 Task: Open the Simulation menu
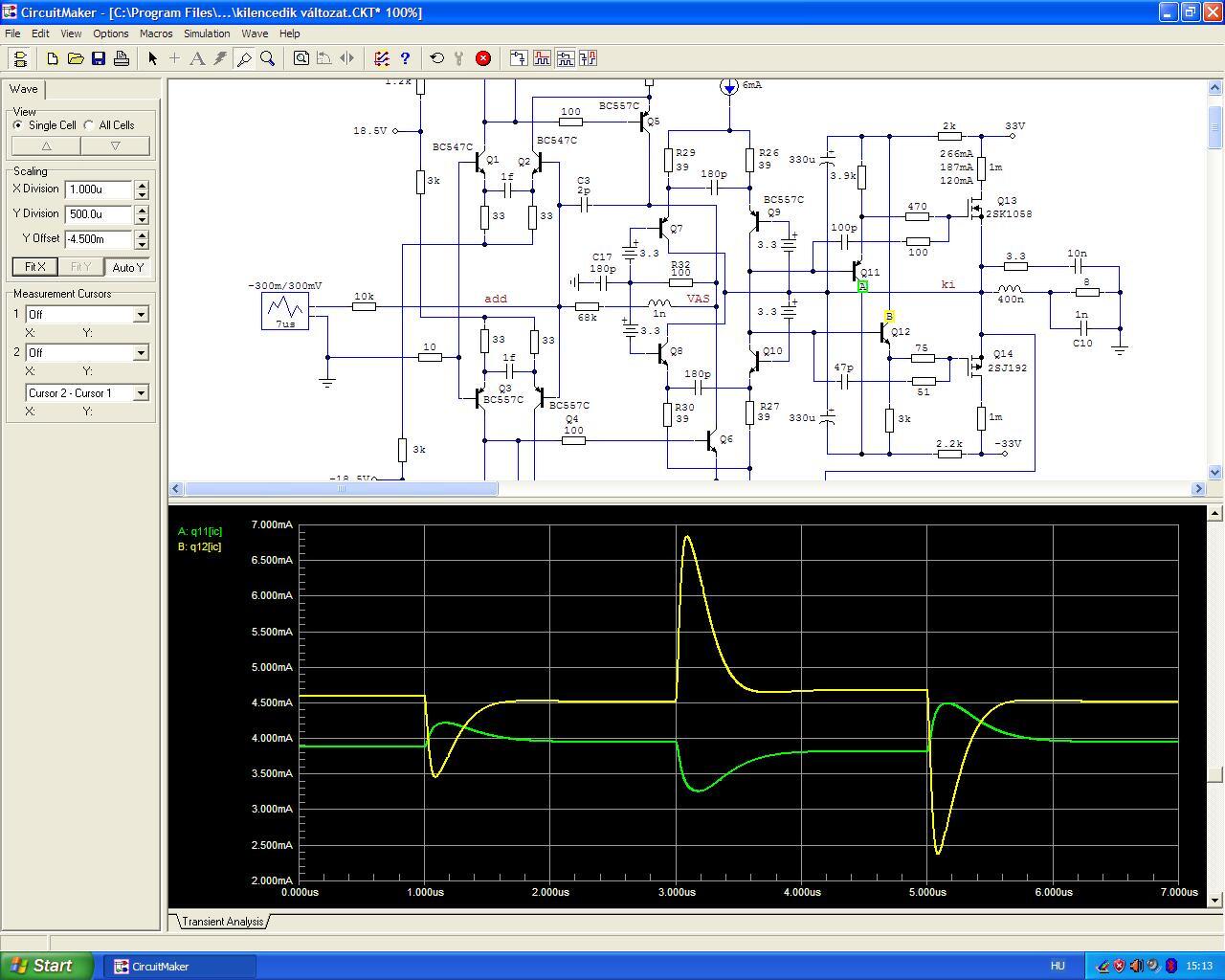pyautogui.click(x=207, y=33)
